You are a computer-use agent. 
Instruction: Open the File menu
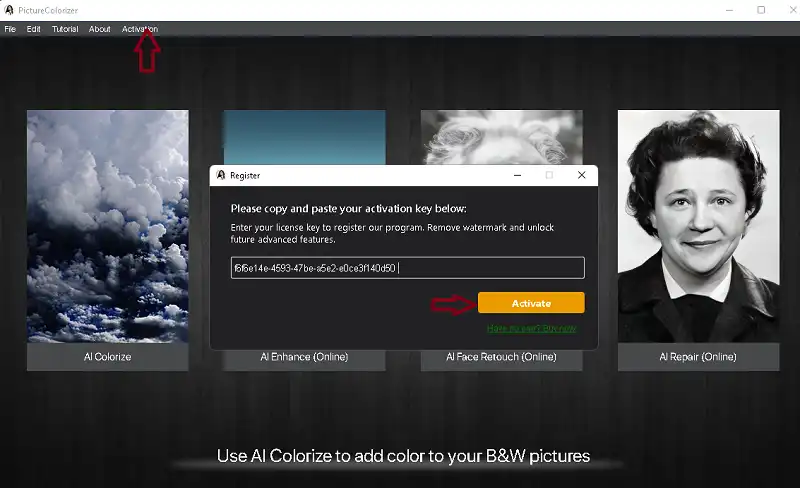tap(10, 29)
